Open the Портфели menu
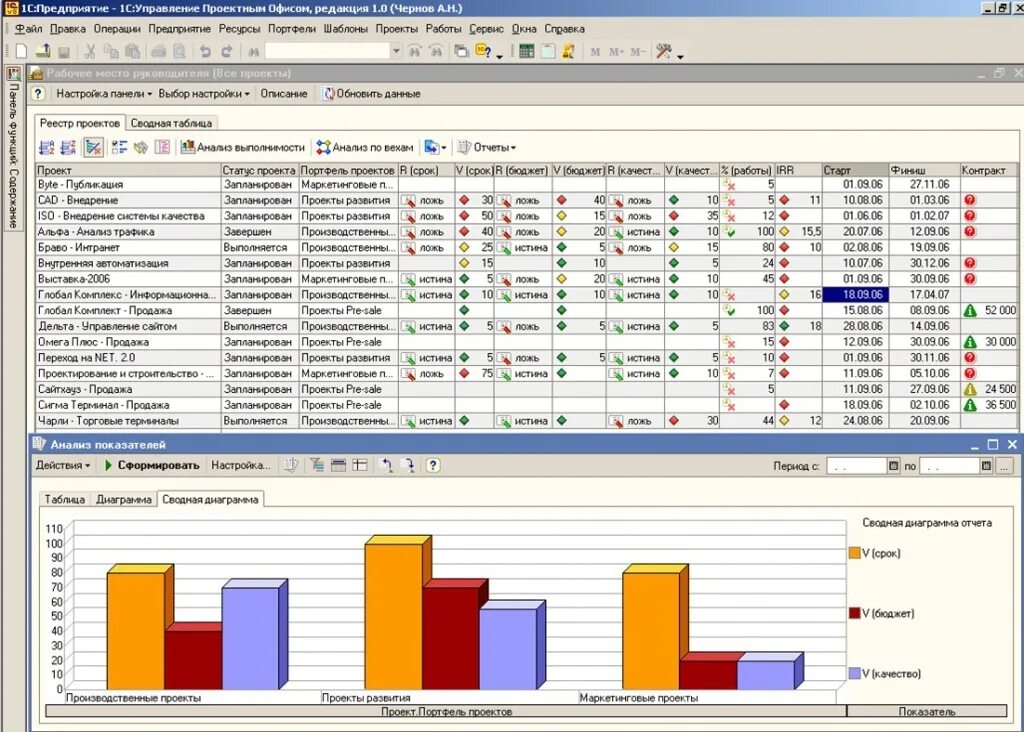1024x732 pixels. pyautogui.click(x=292, y=29)
